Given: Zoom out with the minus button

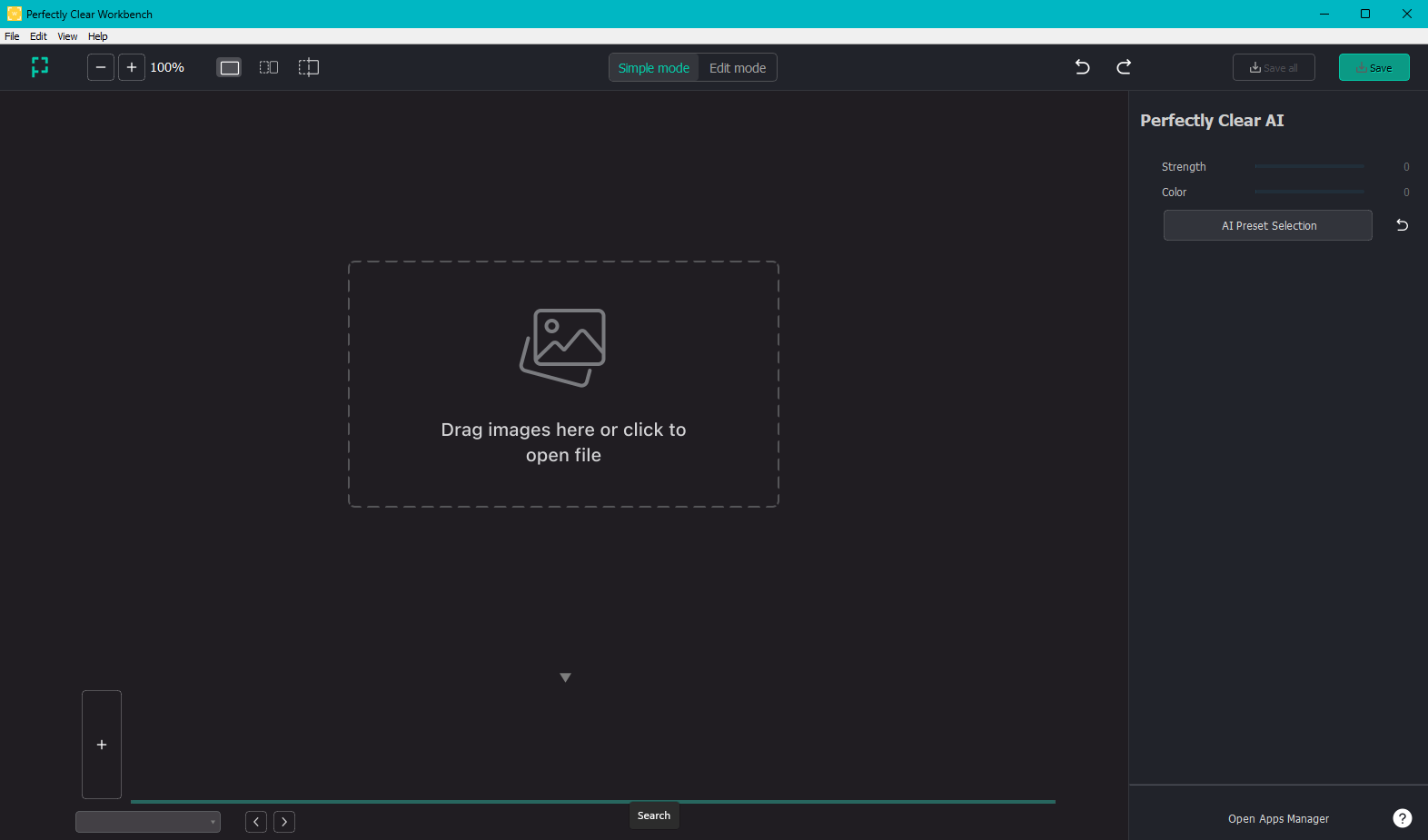Looking at the screenshot, I should pos(101,67).
